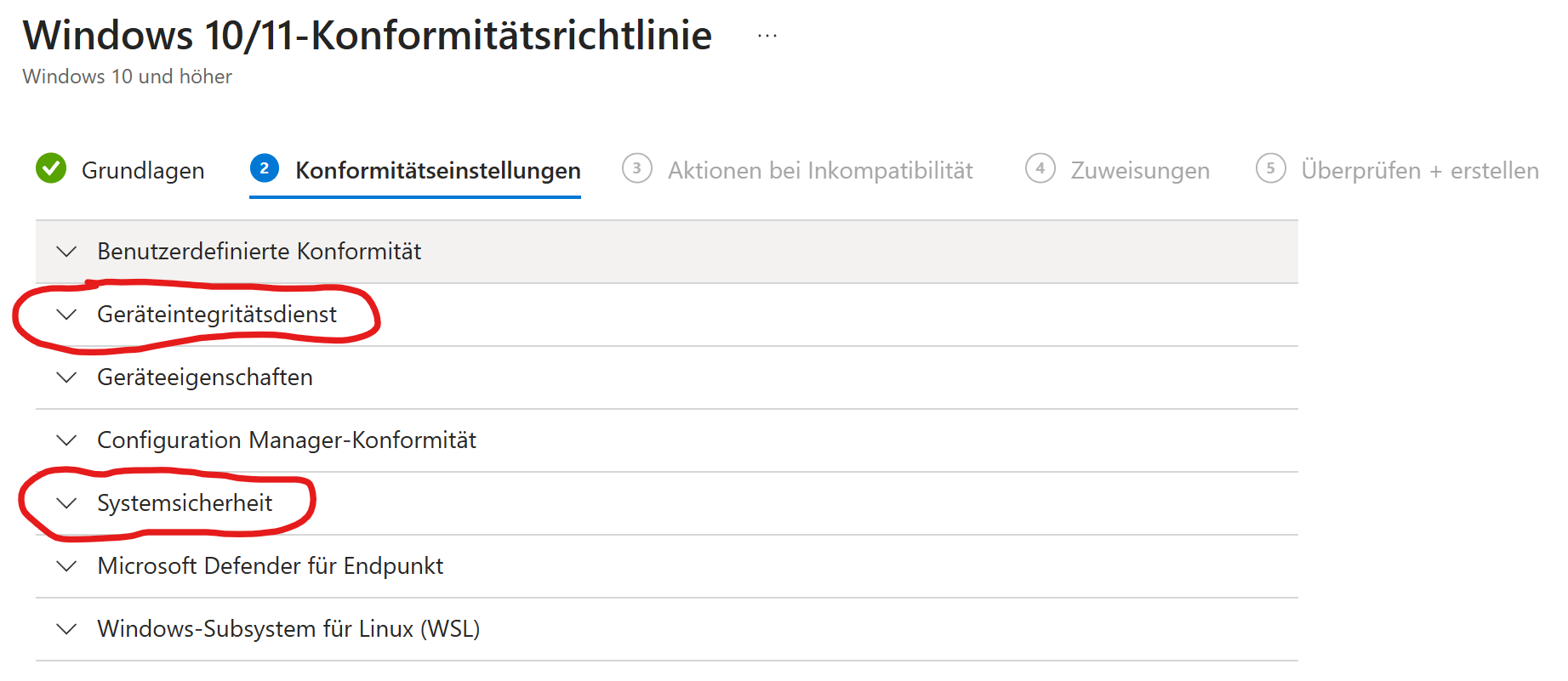Click the step 2 circle icon
1568x681 pixels.
click(265, 168)
